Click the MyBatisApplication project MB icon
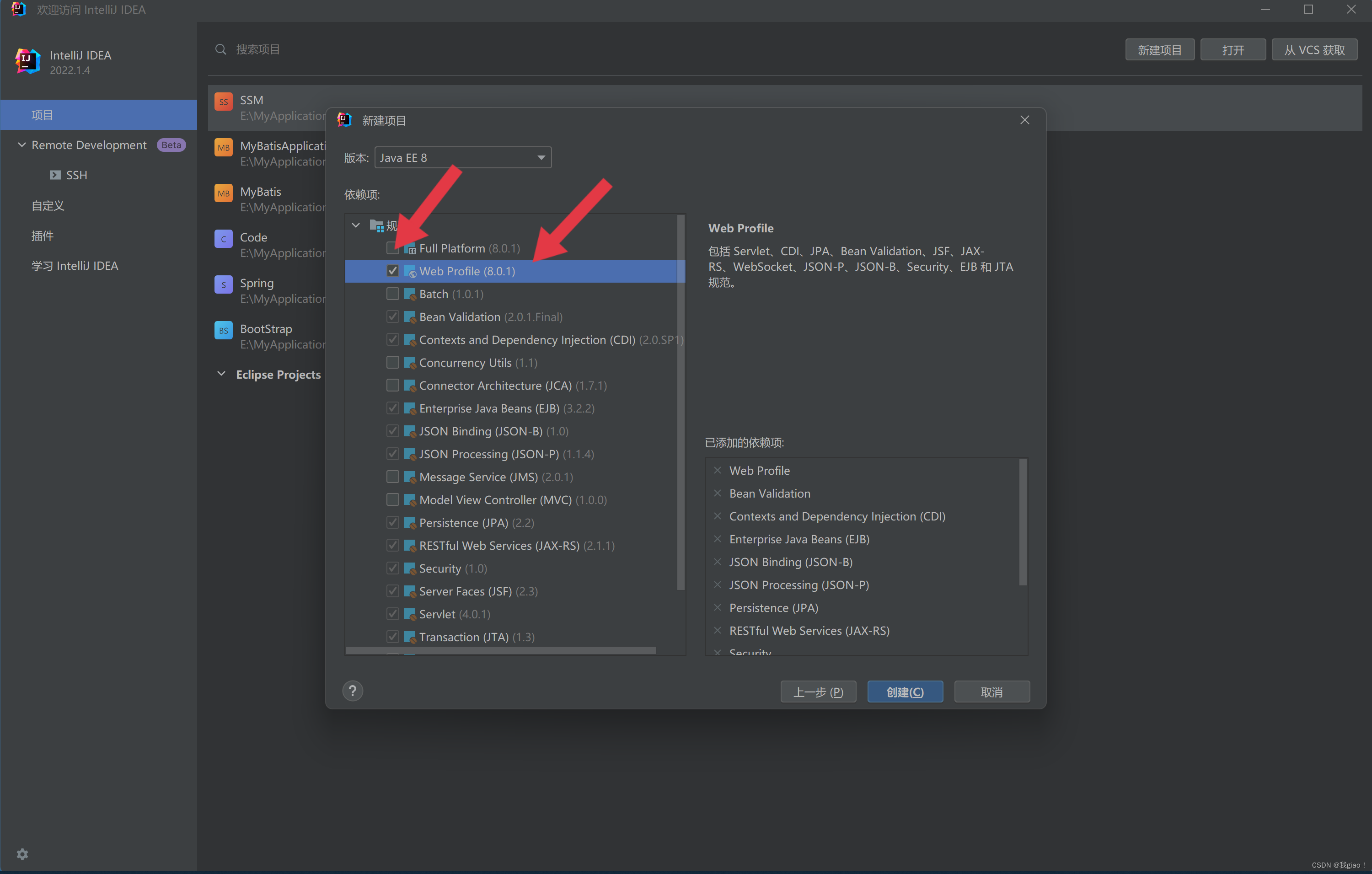1372x874 pixels. (x=223, y=148)
